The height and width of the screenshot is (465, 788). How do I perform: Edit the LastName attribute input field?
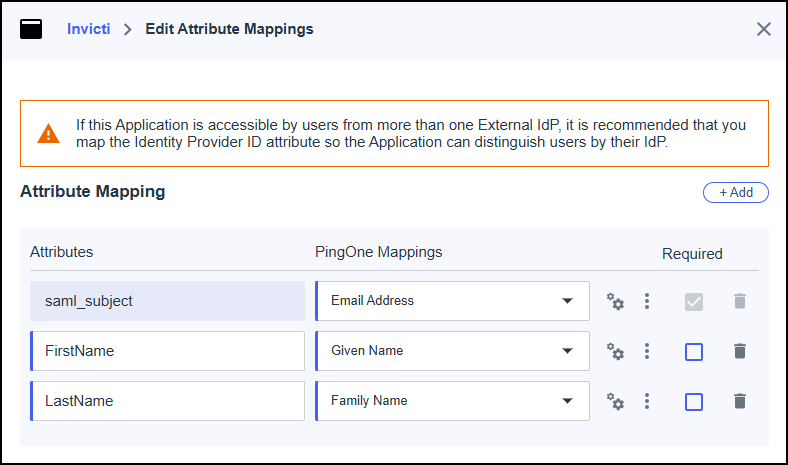coord(167,401)
